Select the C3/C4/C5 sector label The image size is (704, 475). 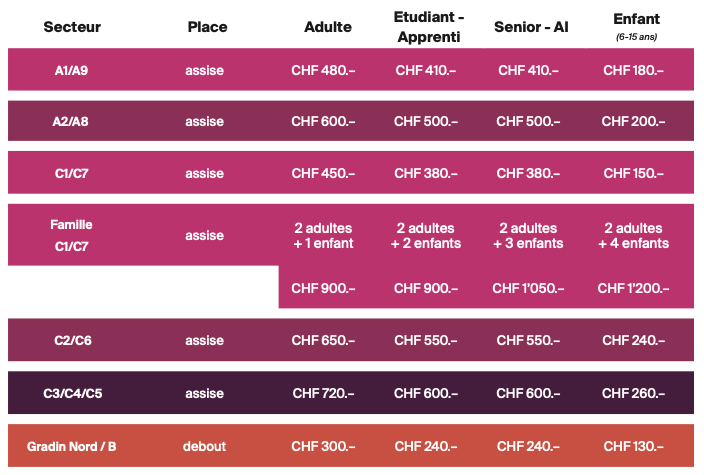[73, 394]
